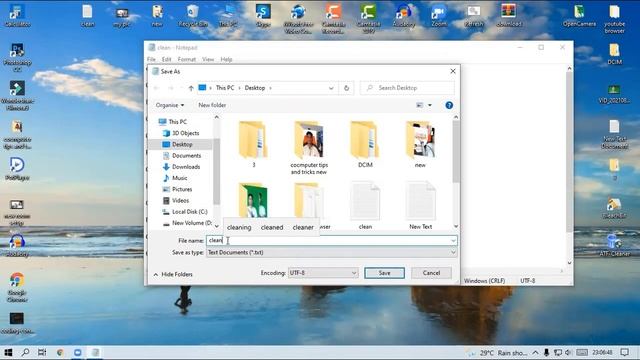Open the change view options dropdown arrow
The image size is (640, 360).
[x=429, y=105]
